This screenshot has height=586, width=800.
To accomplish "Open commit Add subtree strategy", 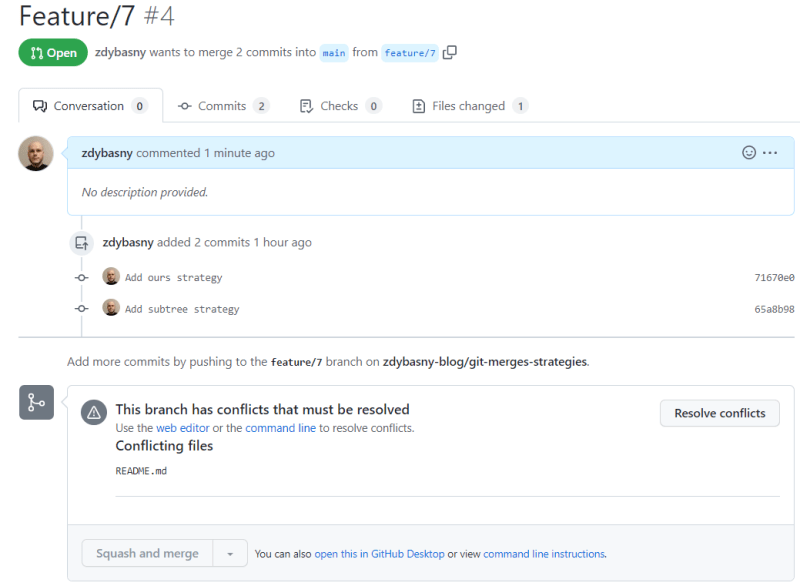I will pyautogui.click(x=182, y=309).
